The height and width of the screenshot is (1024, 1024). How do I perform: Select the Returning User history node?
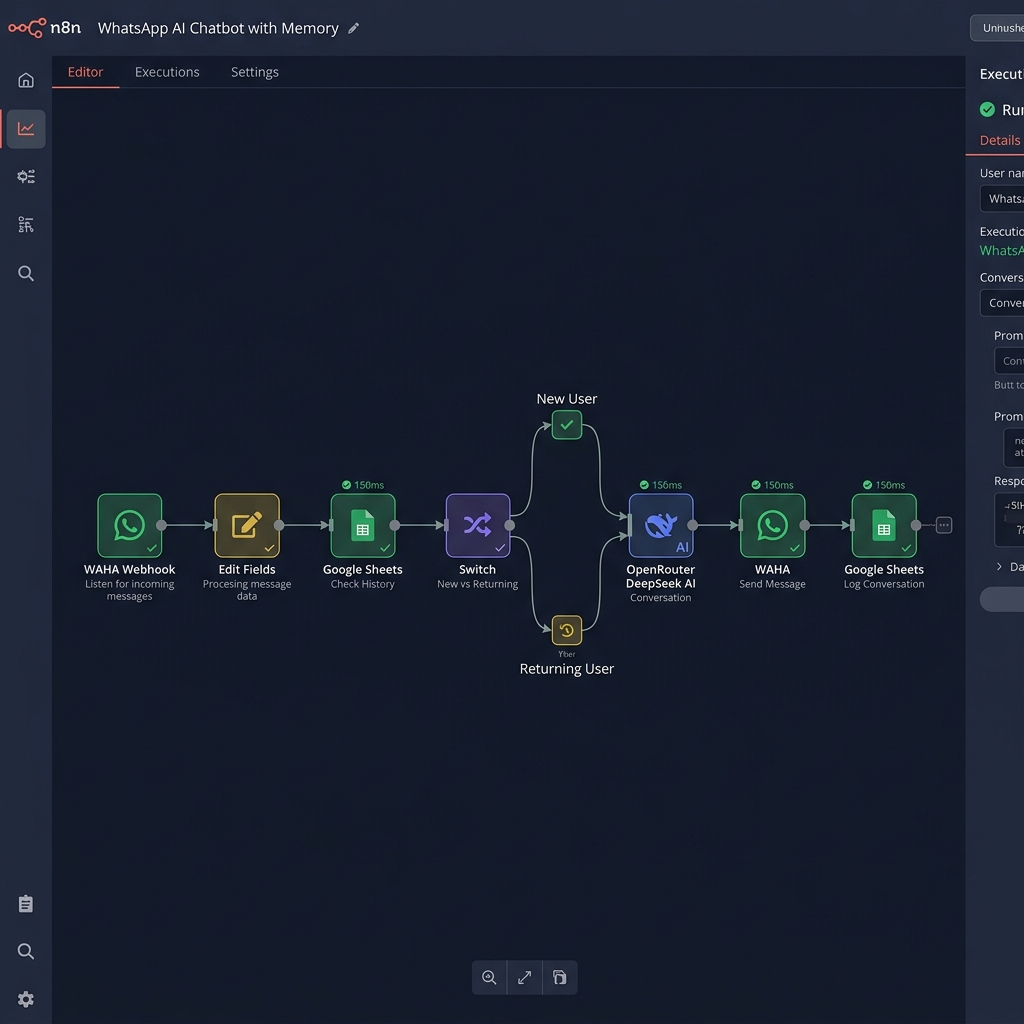click(567, 630)
